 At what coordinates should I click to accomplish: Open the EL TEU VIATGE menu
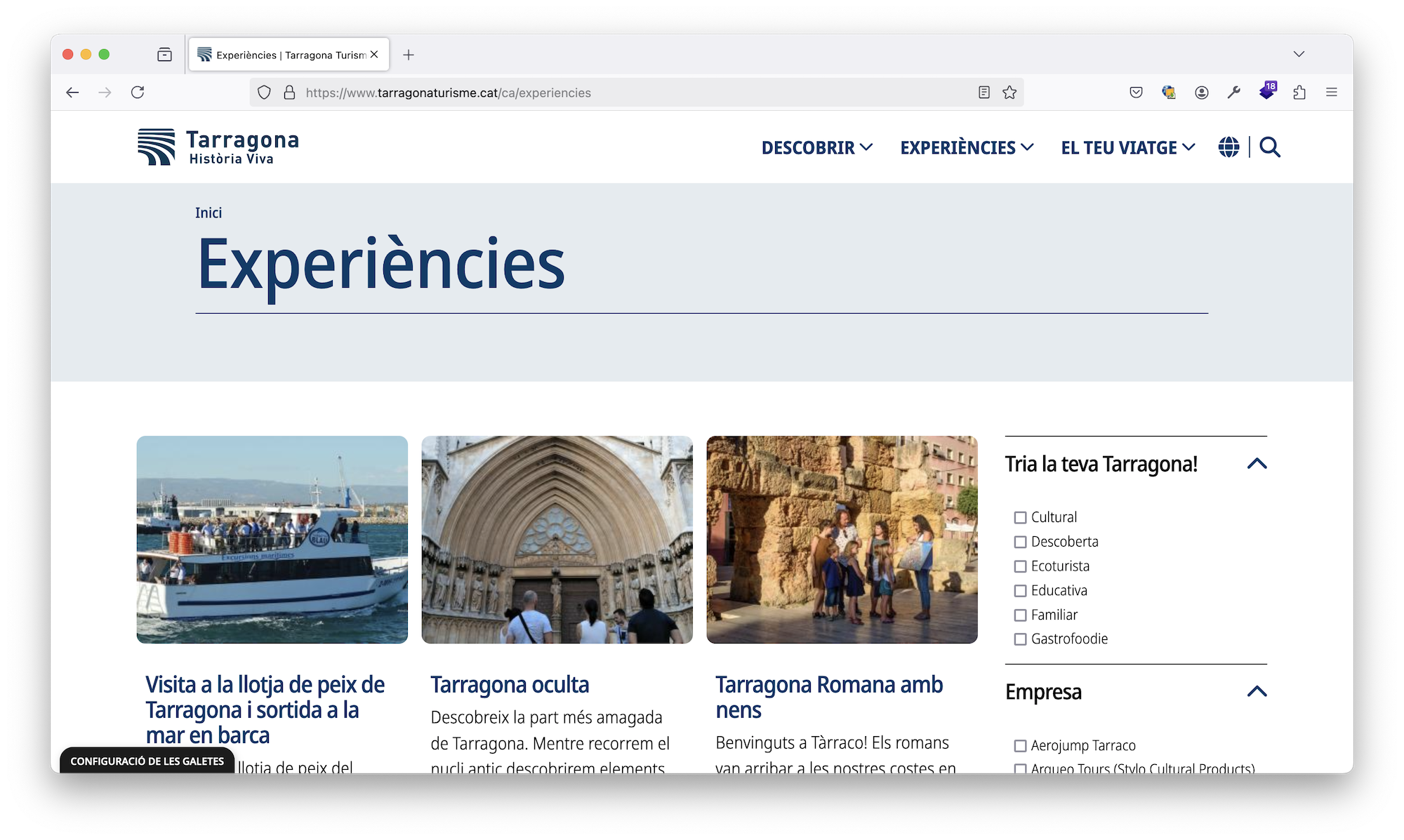click(x=1127, y=147)
